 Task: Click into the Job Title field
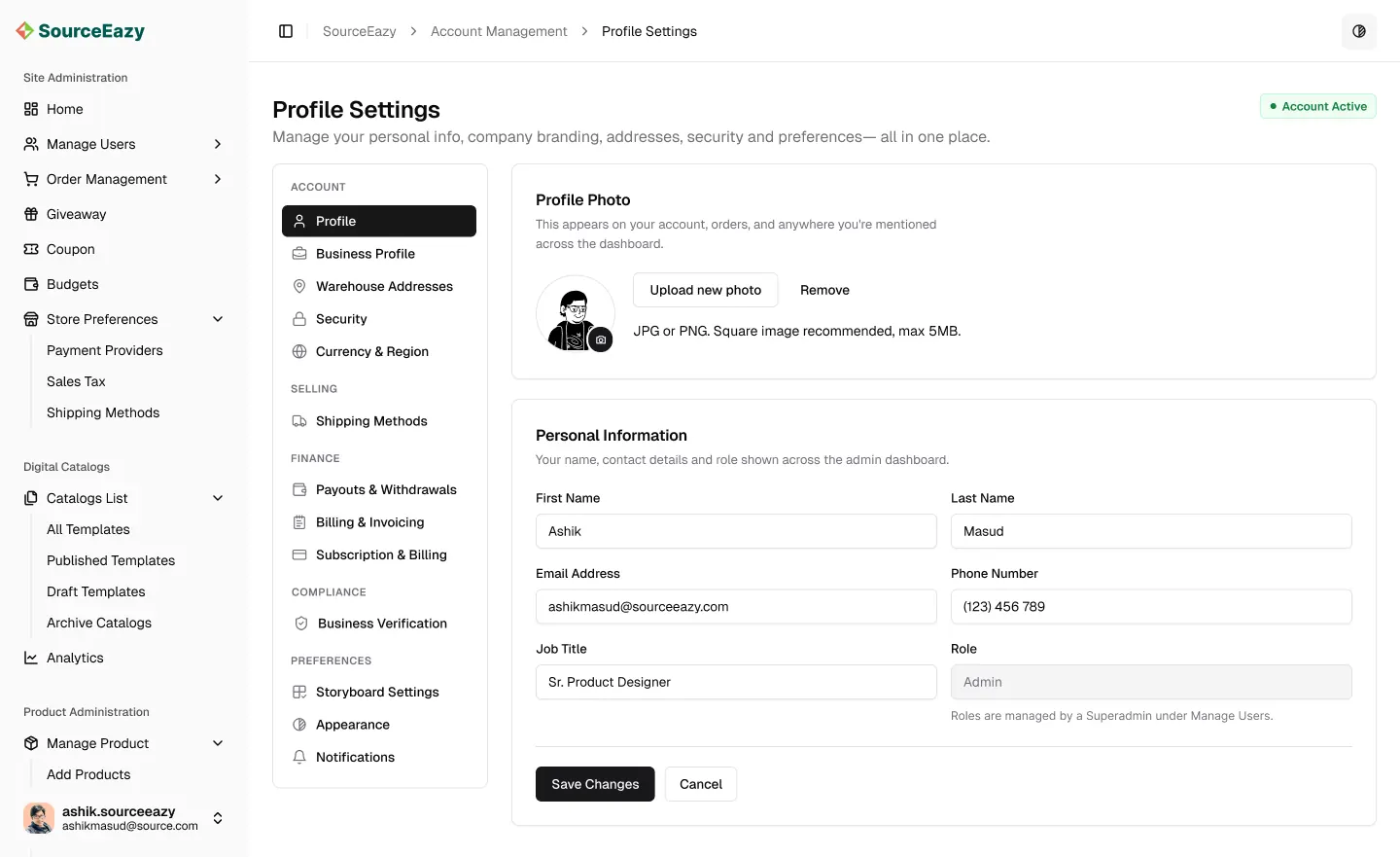pyautogui.click(x=736, y=682)
